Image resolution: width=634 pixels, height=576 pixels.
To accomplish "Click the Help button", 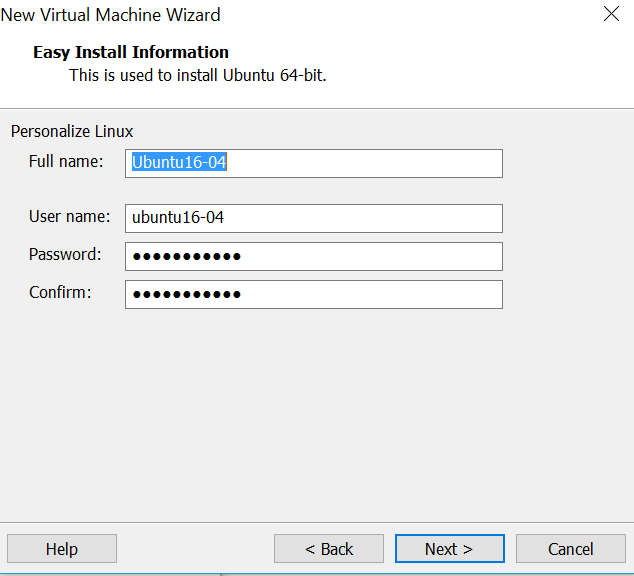I will (x=62, y=549).
